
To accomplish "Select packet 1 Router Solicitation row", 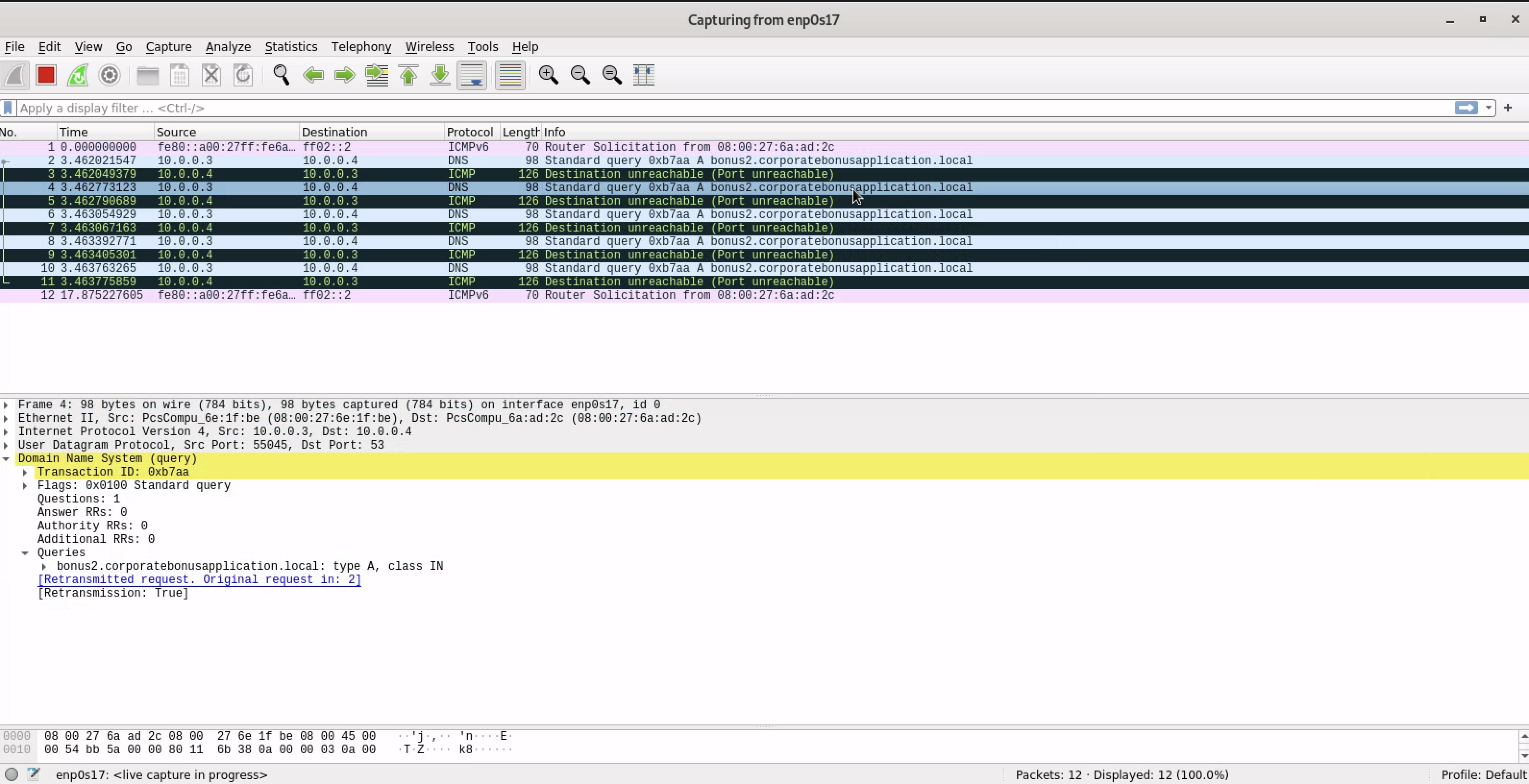I will (764, 147).
